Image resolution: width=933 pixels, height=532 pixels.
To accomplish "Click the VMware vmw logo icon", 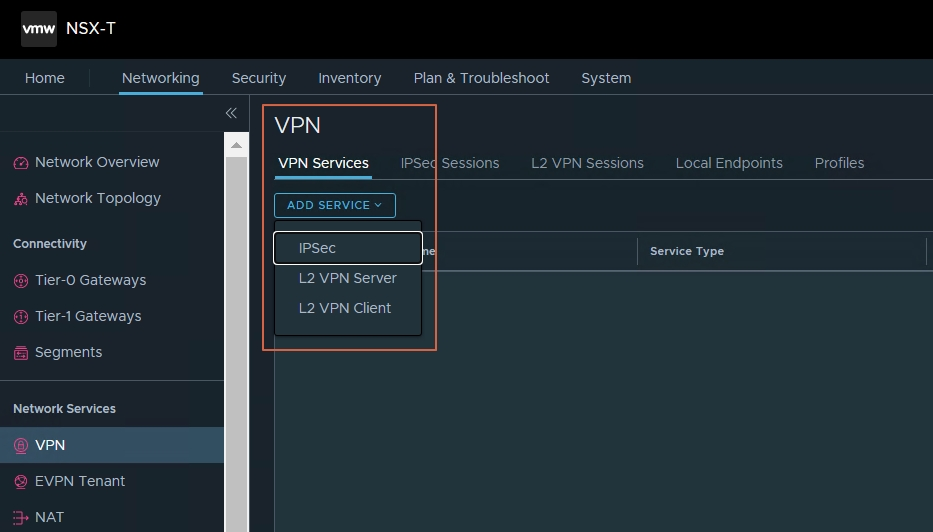I will [39, 29].
